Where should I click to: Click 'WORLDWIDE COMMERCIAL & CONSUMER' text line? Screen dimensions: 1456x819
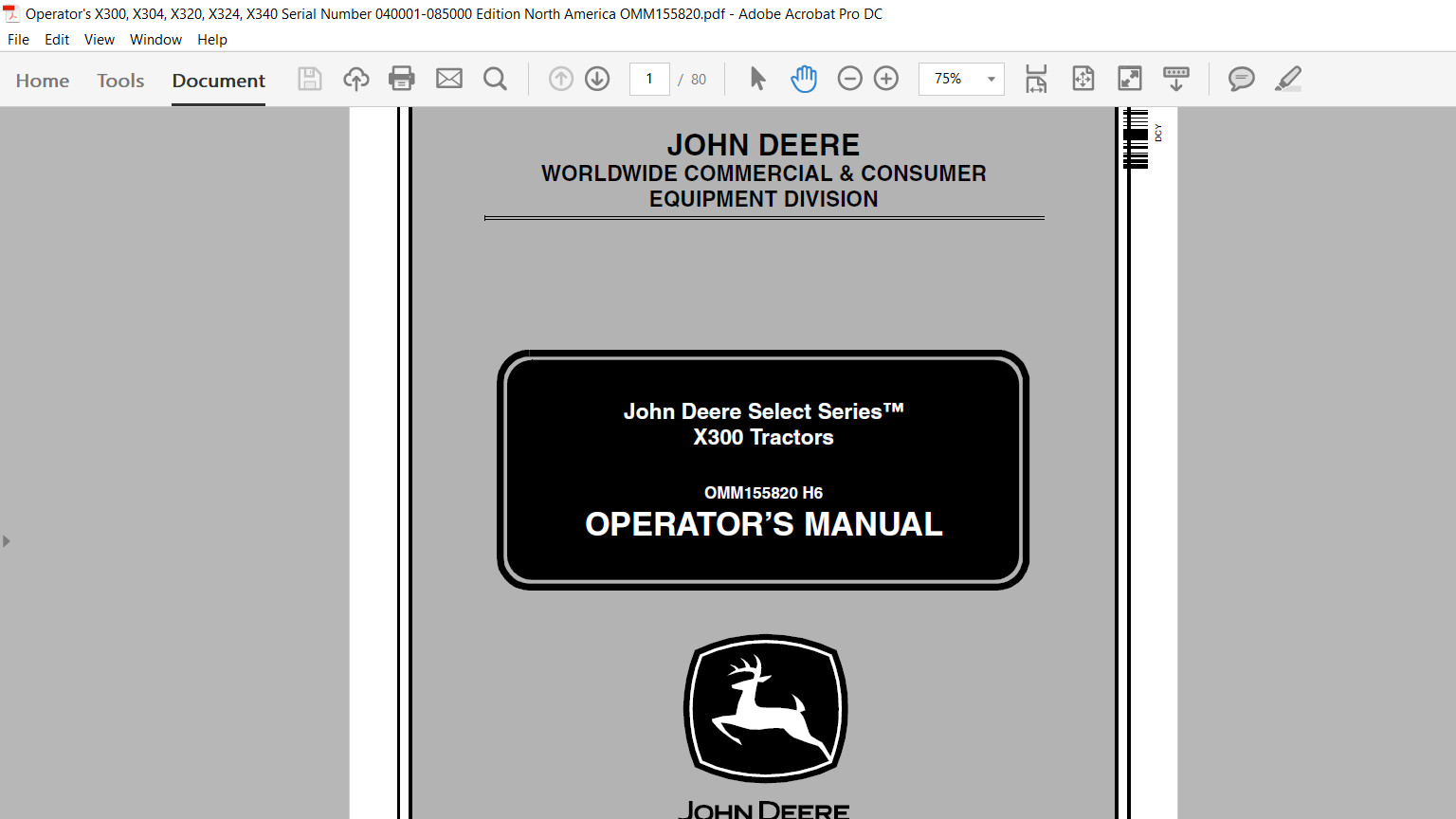[x=764, y=173]
